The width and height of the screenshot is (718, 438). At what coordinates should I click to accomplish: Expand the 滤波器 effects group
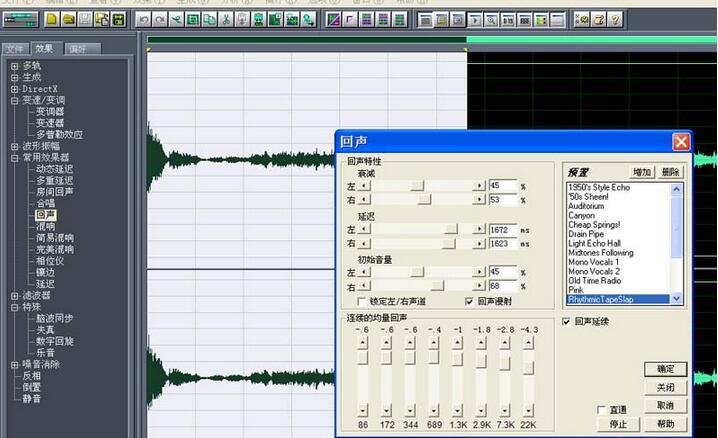(x=15, y=296)
